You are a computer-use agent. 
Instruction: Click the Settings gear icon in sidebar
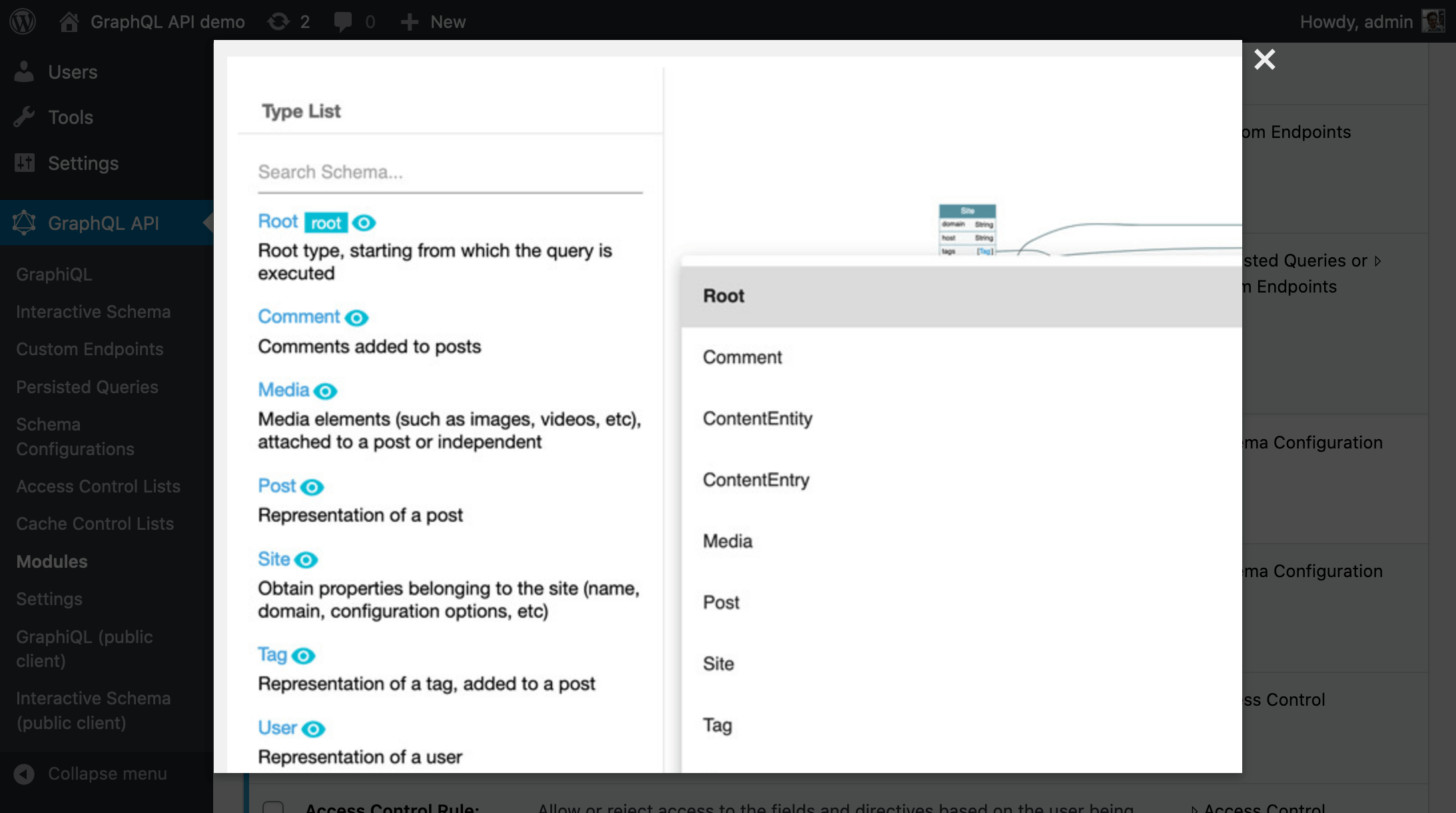click(x=25, y=163)
